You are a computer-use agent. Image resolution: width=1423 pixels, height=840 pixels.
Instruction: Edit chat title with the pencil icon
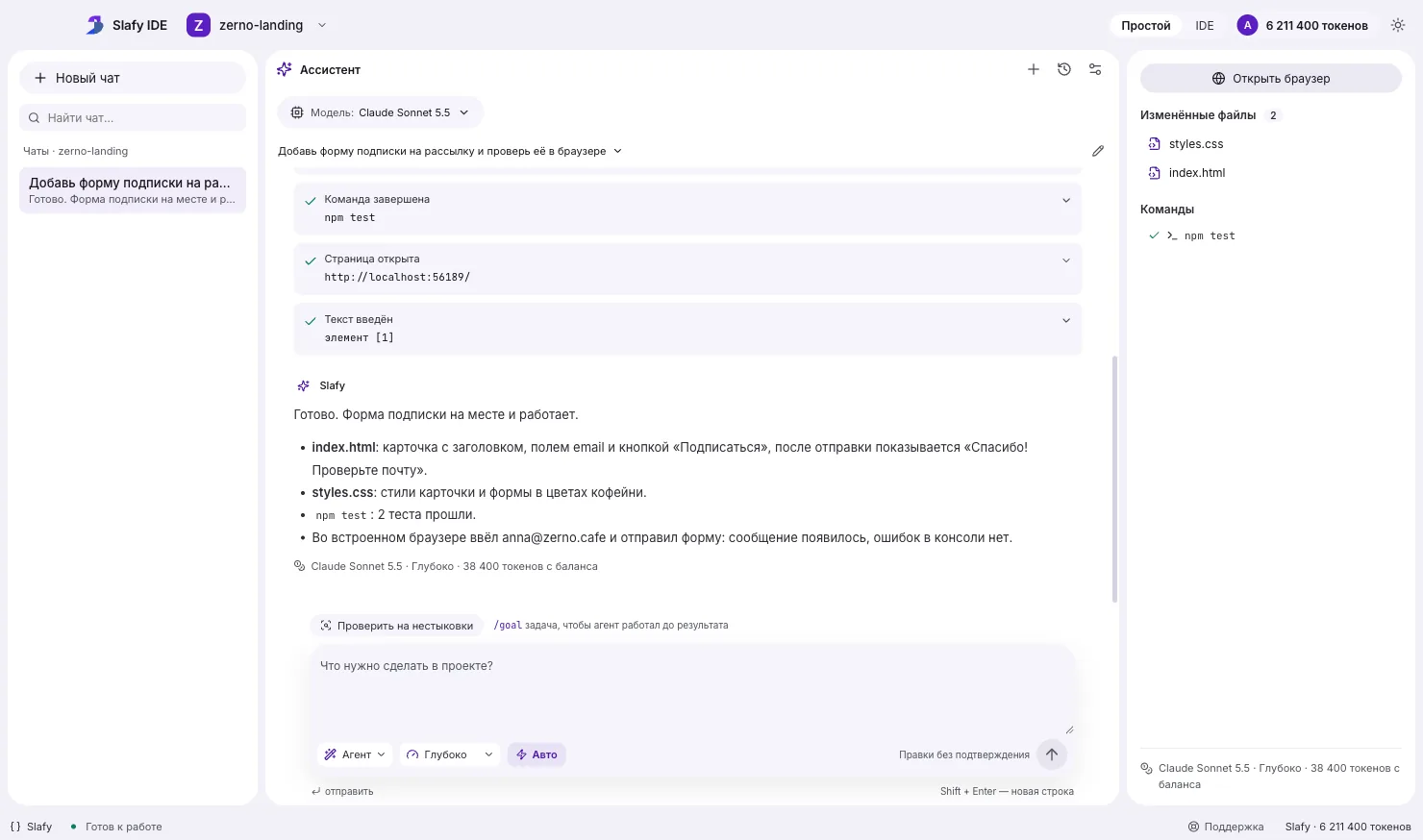(x=1098, y=151)
